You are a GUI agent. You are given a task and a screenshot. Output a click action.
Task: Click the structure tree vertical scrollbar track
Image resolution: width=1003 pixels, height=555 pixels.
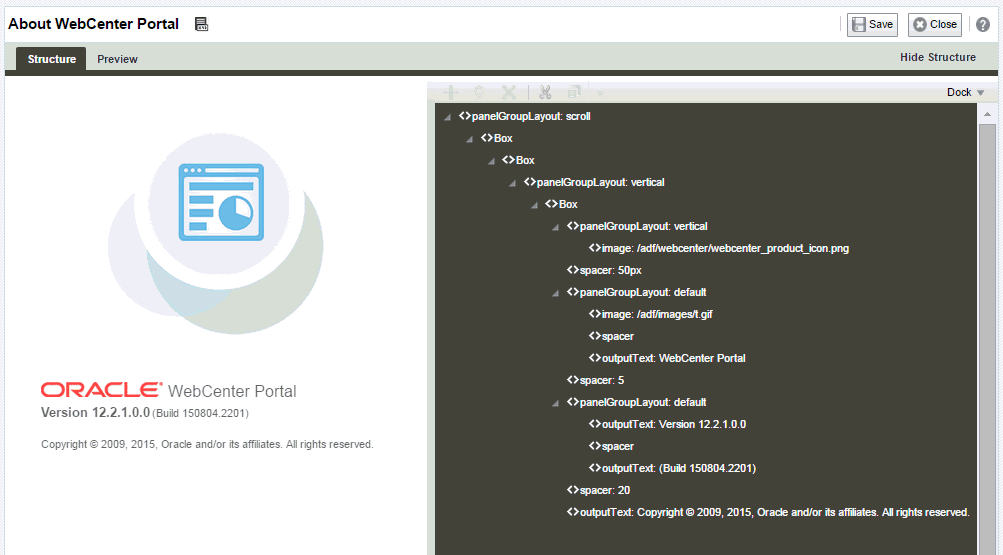tap(987, 339)
